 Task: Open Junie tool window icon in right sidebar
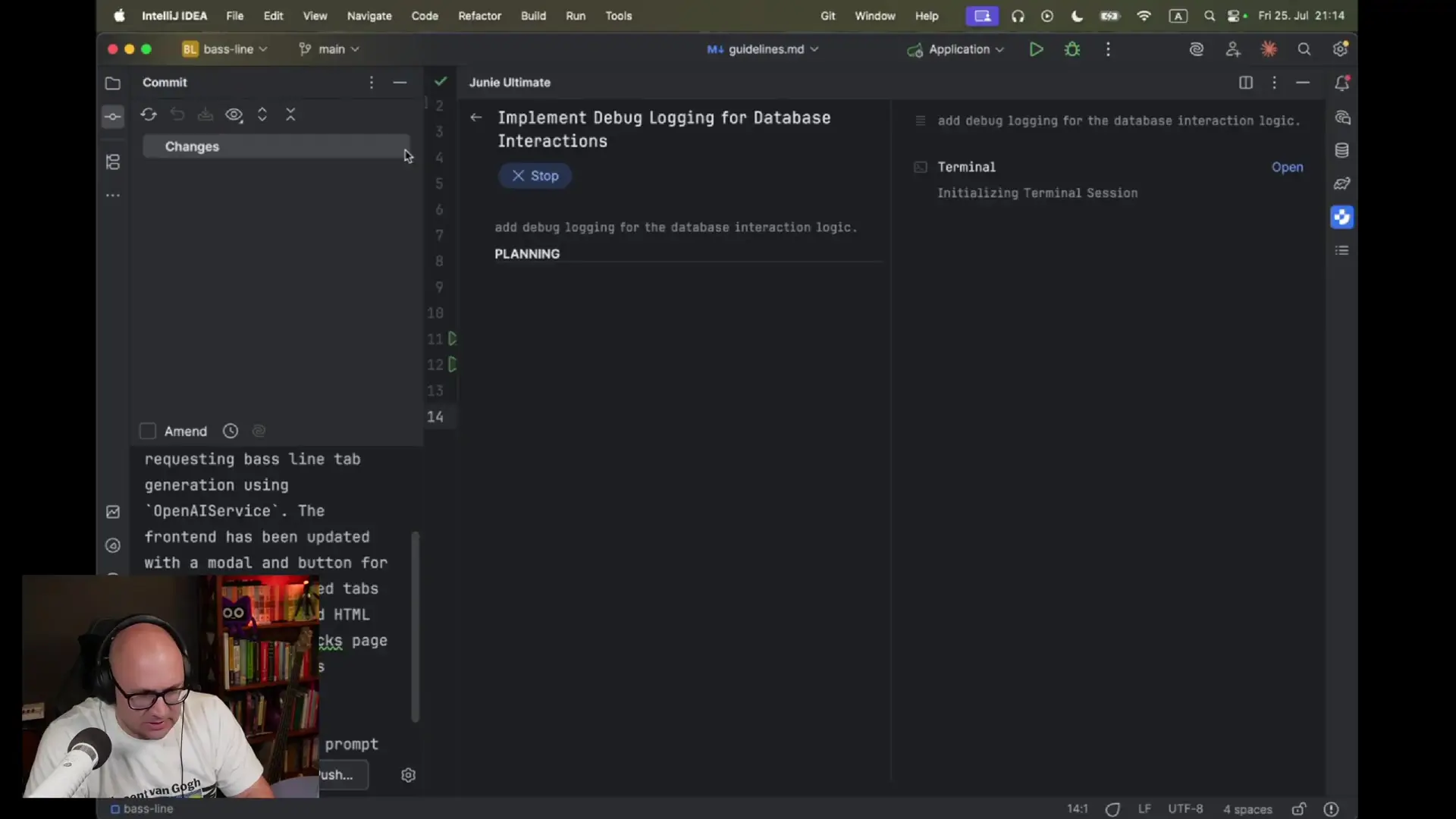click(x=1342, y=218)
